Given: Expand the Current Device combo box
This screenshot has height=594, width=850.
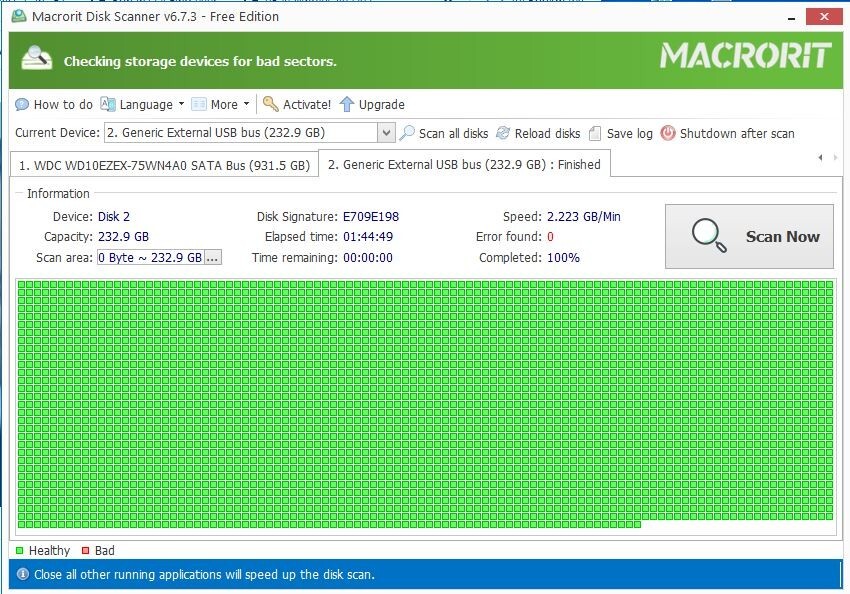Looking at the screenshot, I should [x=385, y=133].
